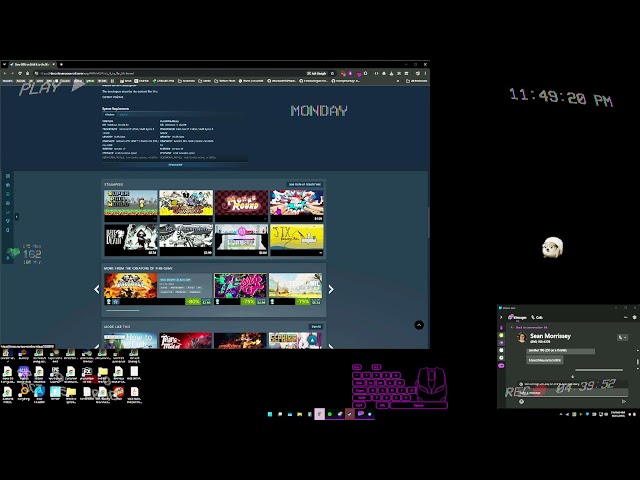Click the browser page vertical scrollbar

428,222
